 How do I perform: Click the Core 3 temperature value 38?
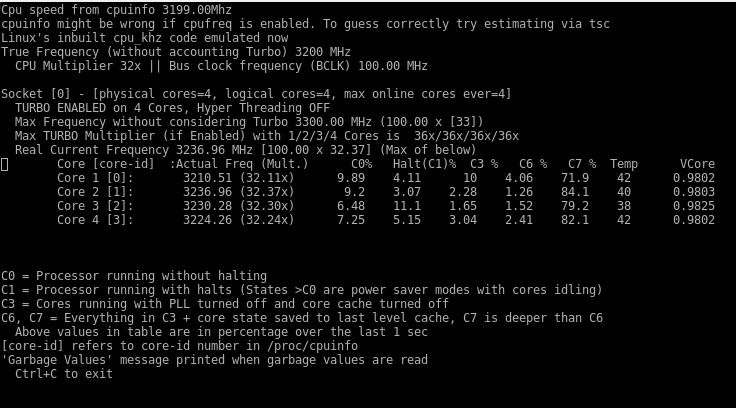pyautogui.click(x=624, y=207)
